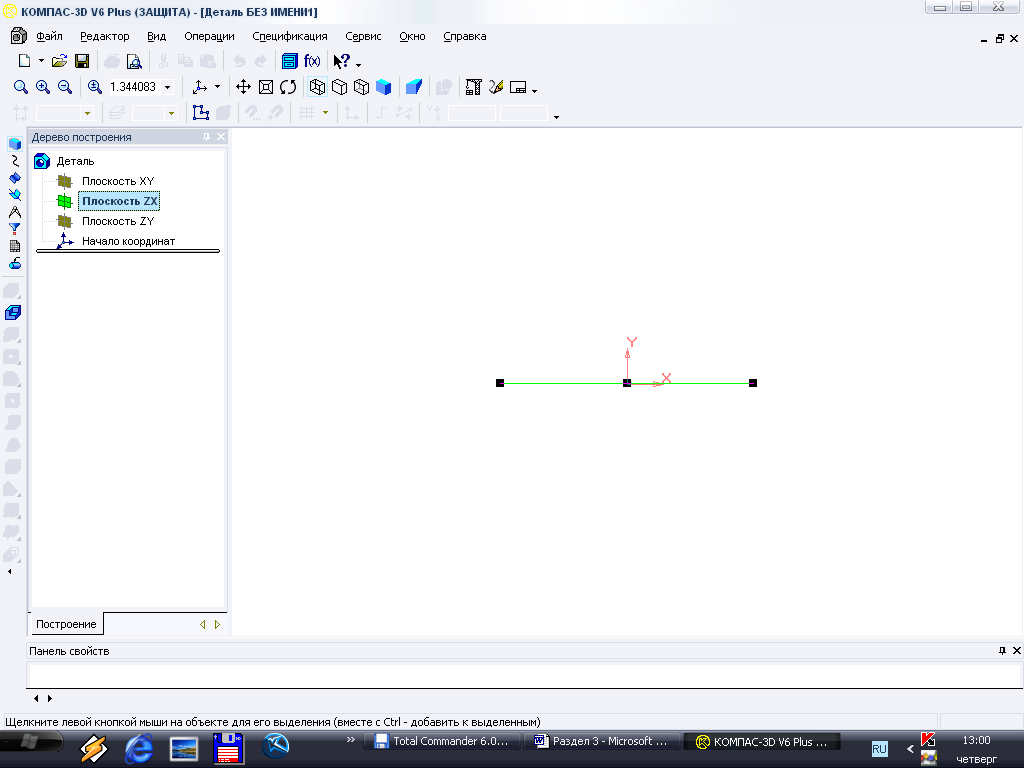The image size is (1024, 768).
Task: Open the spatial curves panel on compact toolbar
Action: pos(15,161)
